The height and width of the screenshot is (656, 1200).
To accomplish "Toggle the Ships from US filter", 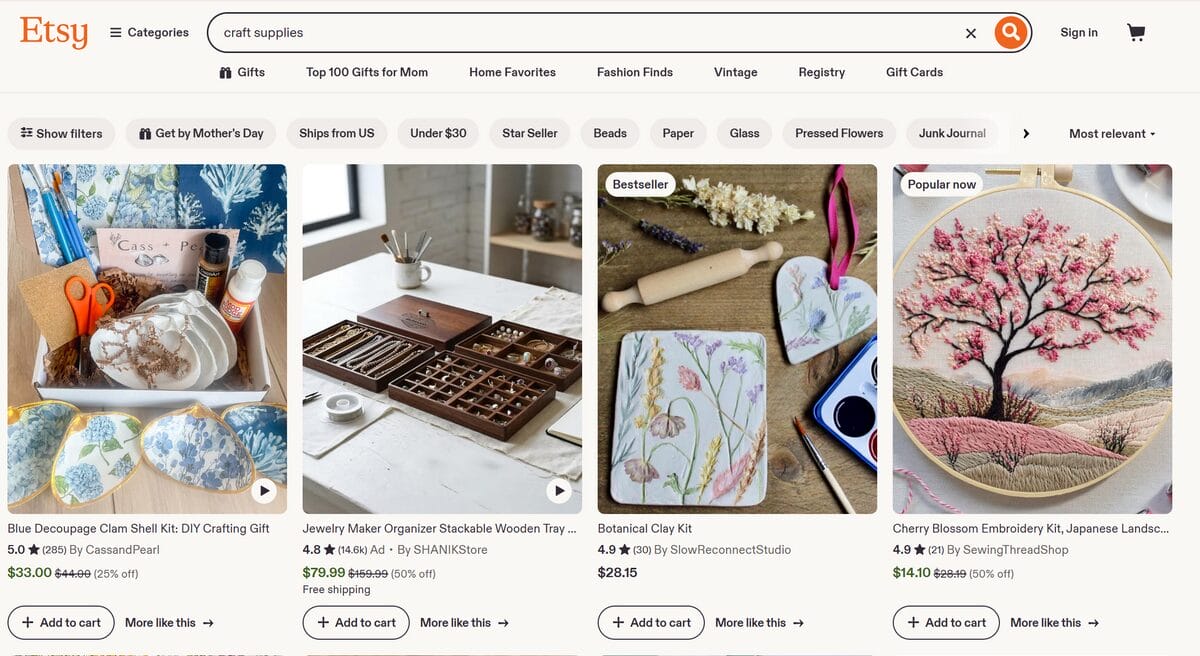I will coord(336,133).
